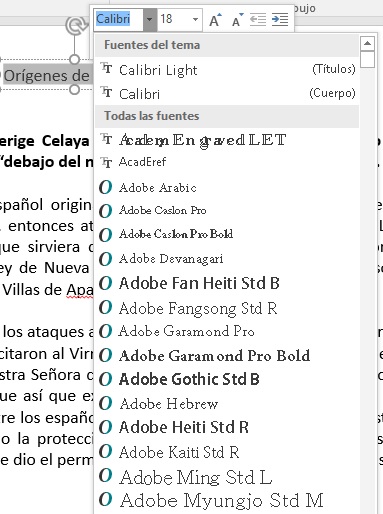Screen dimensions: 383x514
Task: Choose Academy Engraved LET font
Action: 227,140
